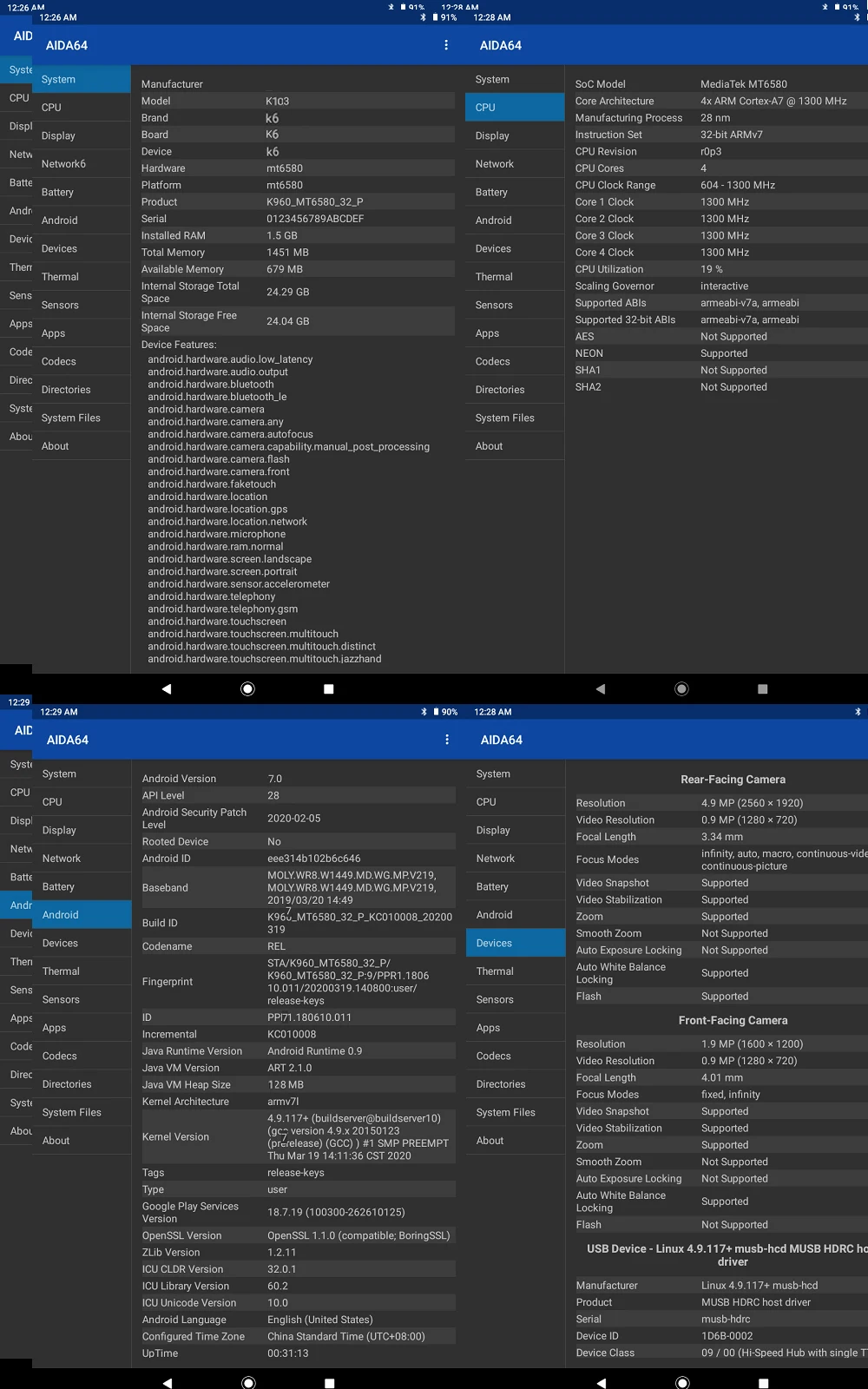Select highlighted System item in top-left sidebar
The width and height of the screenshot is (868, 1389).
point(82,79)
